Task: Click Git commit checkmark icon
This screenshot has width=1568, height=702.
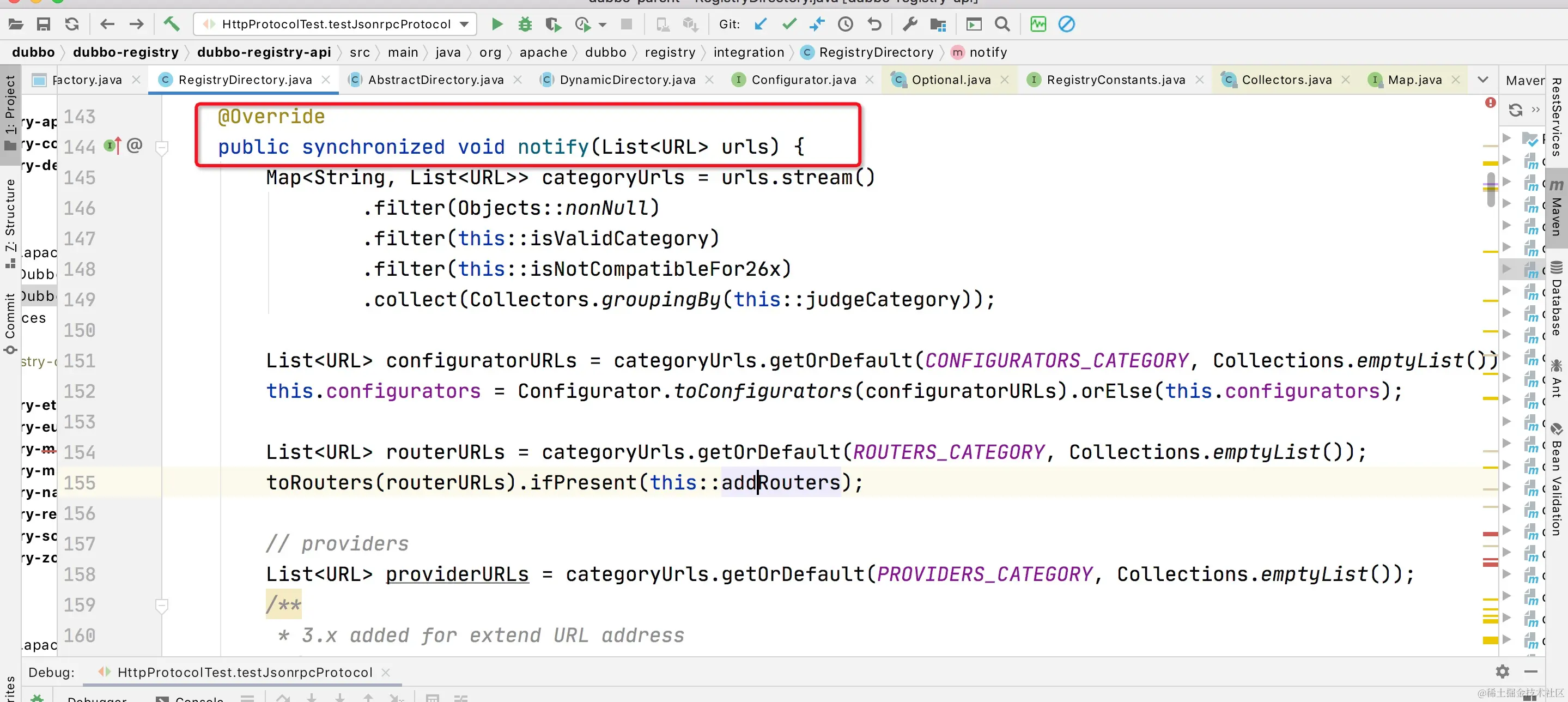Action: (789, 25)
